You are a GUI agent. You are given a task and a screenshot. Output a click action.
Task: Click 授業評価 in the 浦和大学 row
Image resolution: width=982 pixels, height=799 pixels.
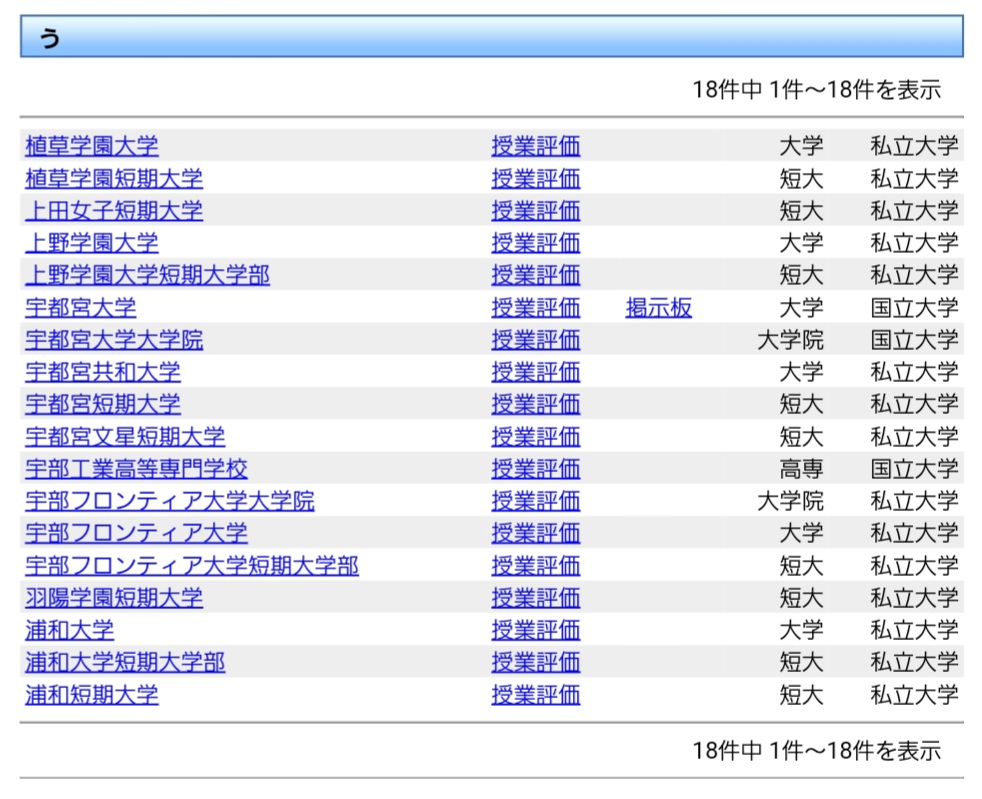(535, 630)
